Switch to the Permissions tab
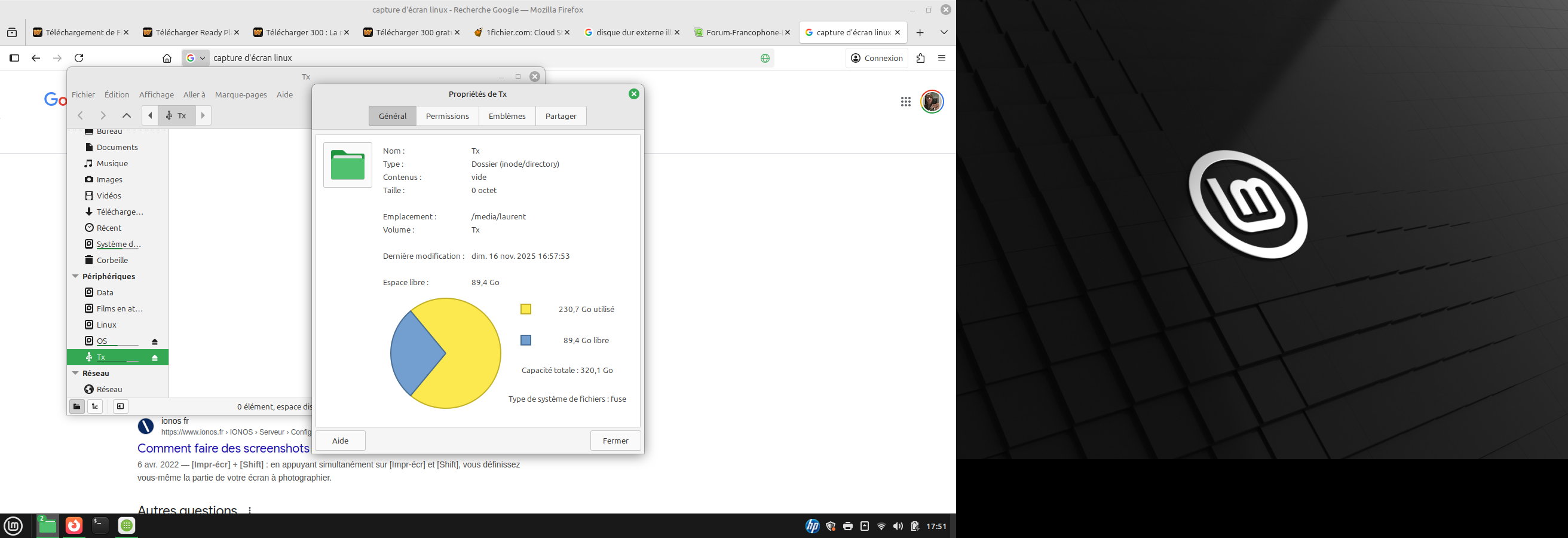The height and width of the screenshot is (538, 1568). 447,116
